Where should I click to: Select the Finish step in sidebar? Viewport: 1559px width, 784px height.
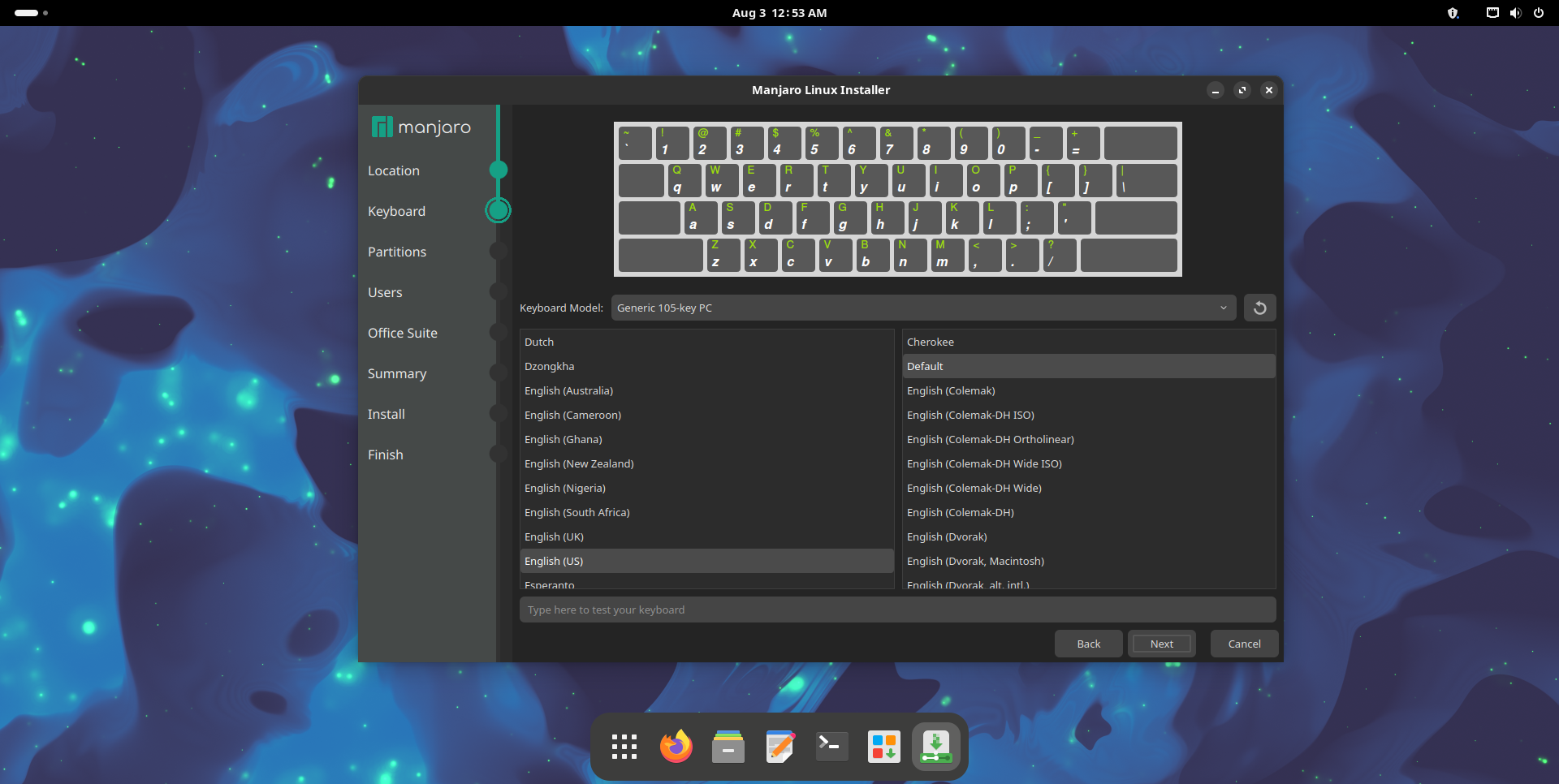click(386, 454)
